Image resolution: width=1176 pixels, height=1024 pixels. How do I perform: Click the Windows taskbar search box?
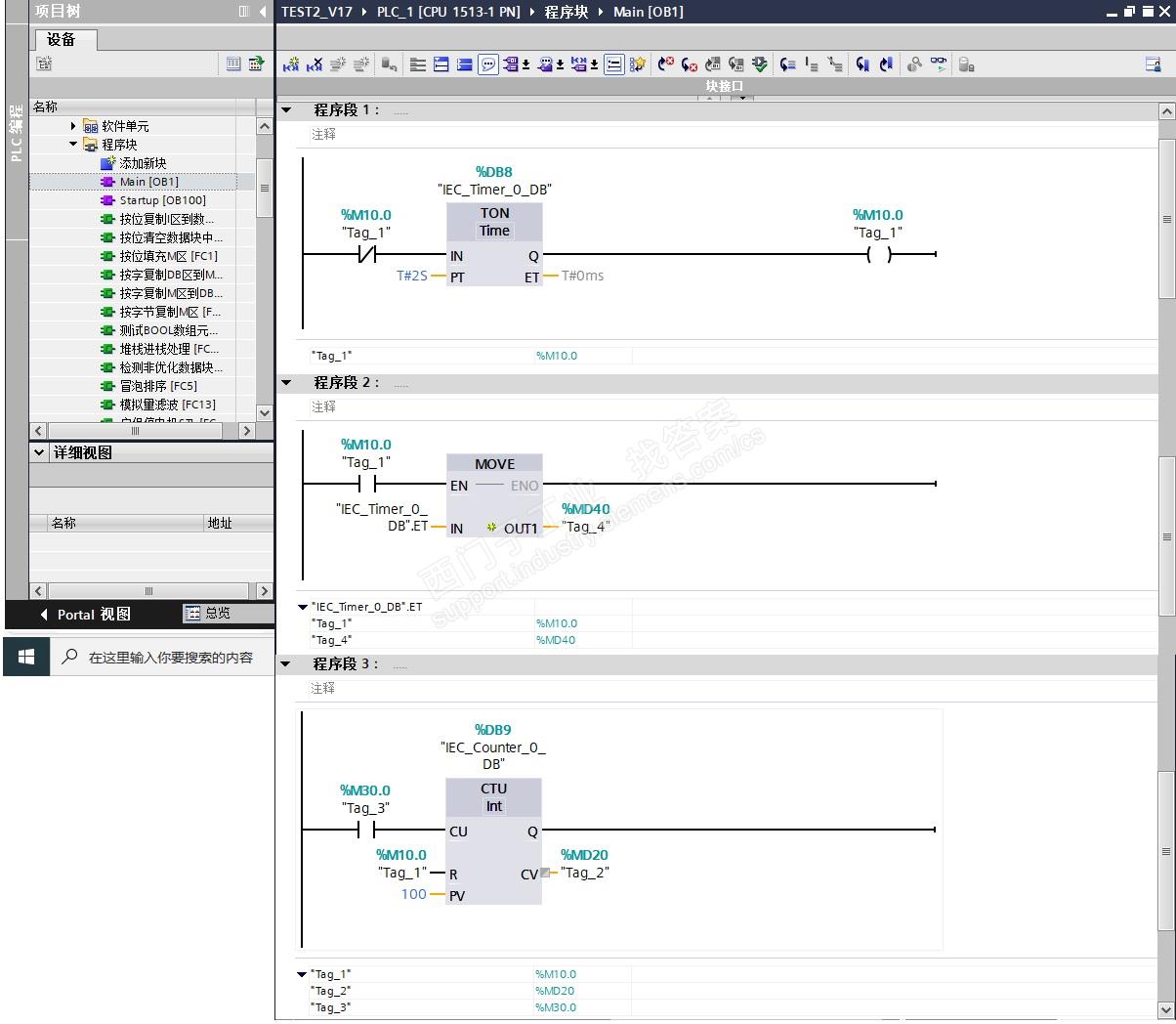click(161, 657)
